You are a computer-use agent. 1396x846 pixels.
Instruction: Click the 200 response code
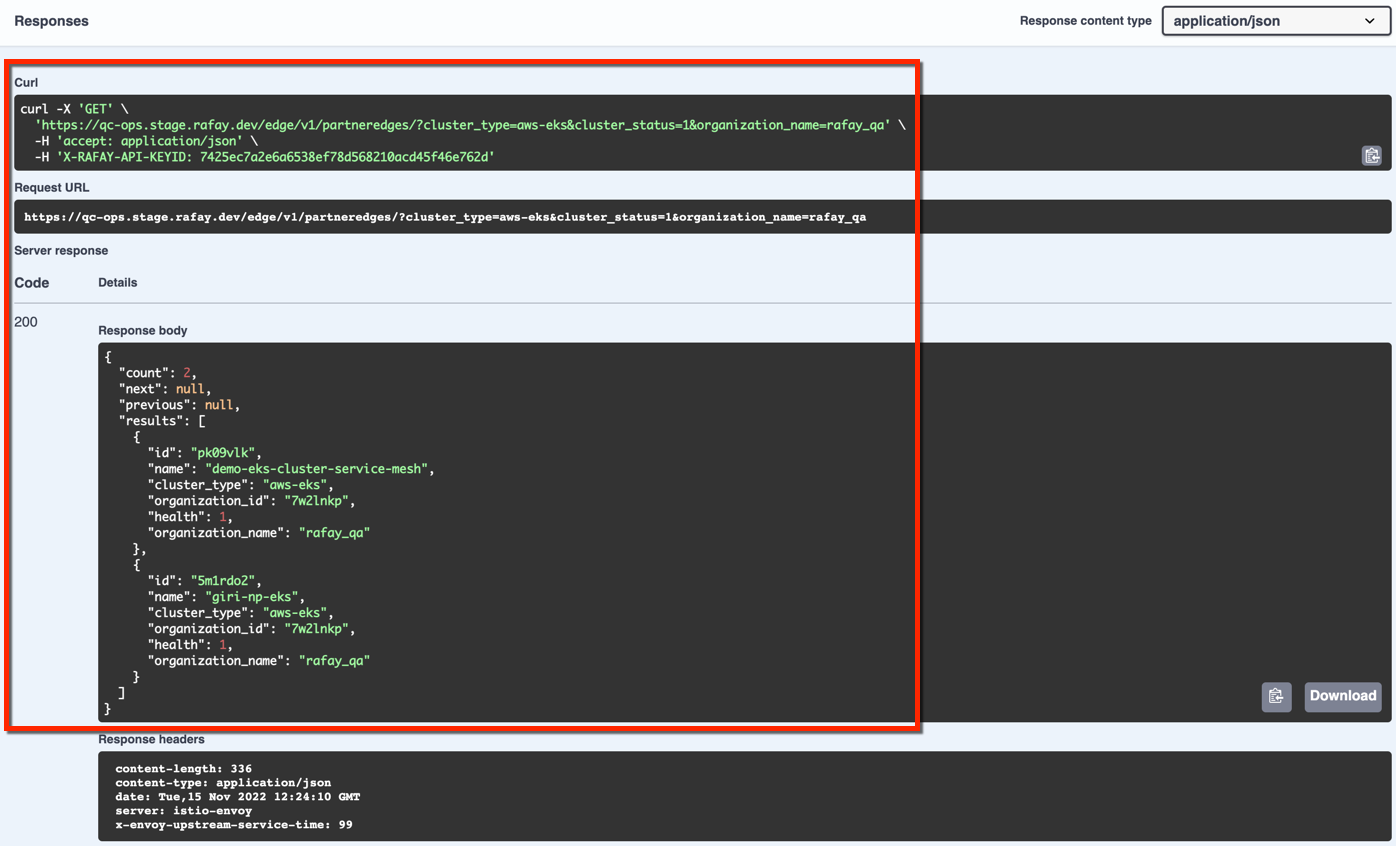click(26, 322)
